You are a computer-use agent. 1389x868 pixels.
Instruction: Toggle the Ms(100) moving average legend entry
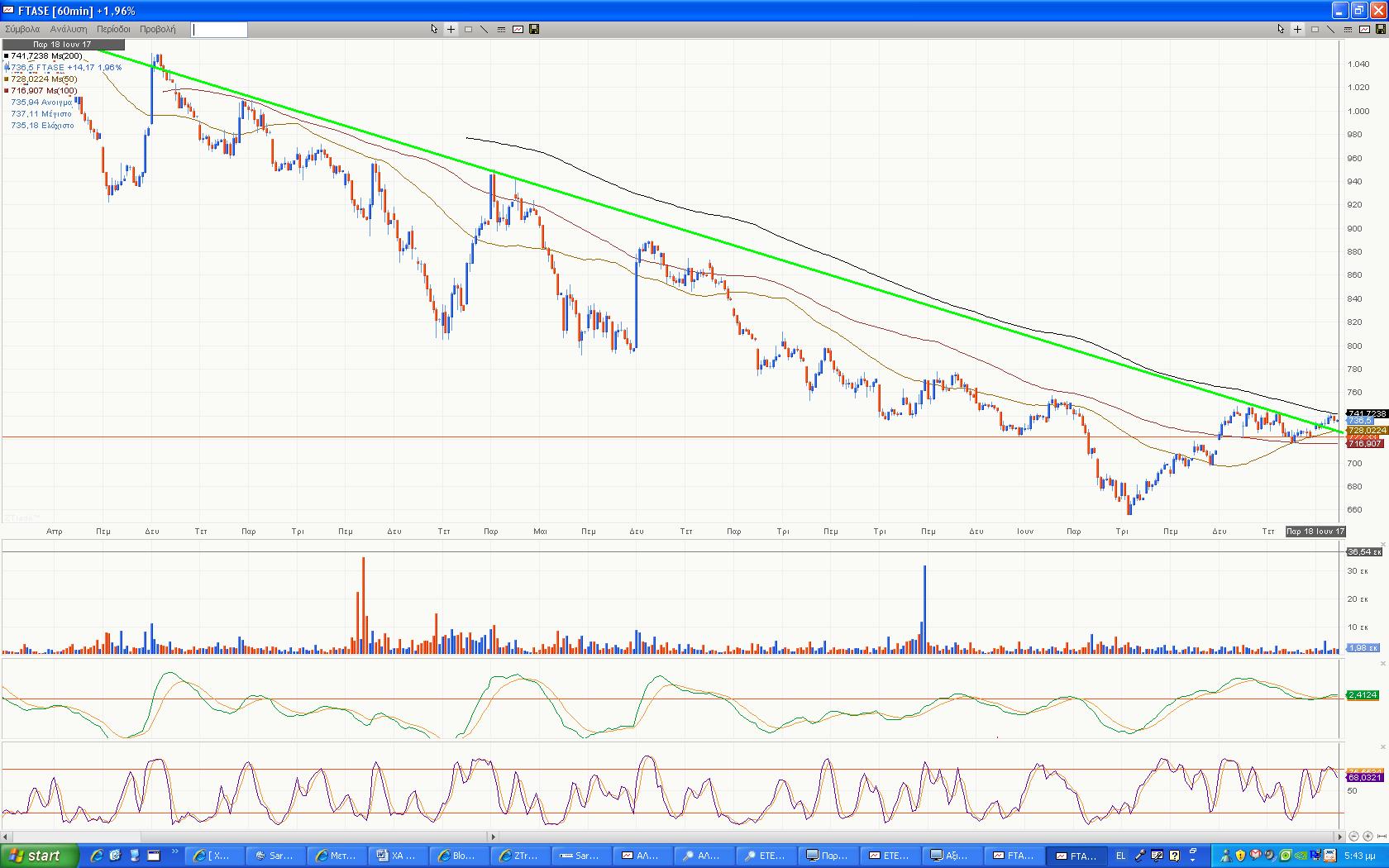[x=44, y=91]
